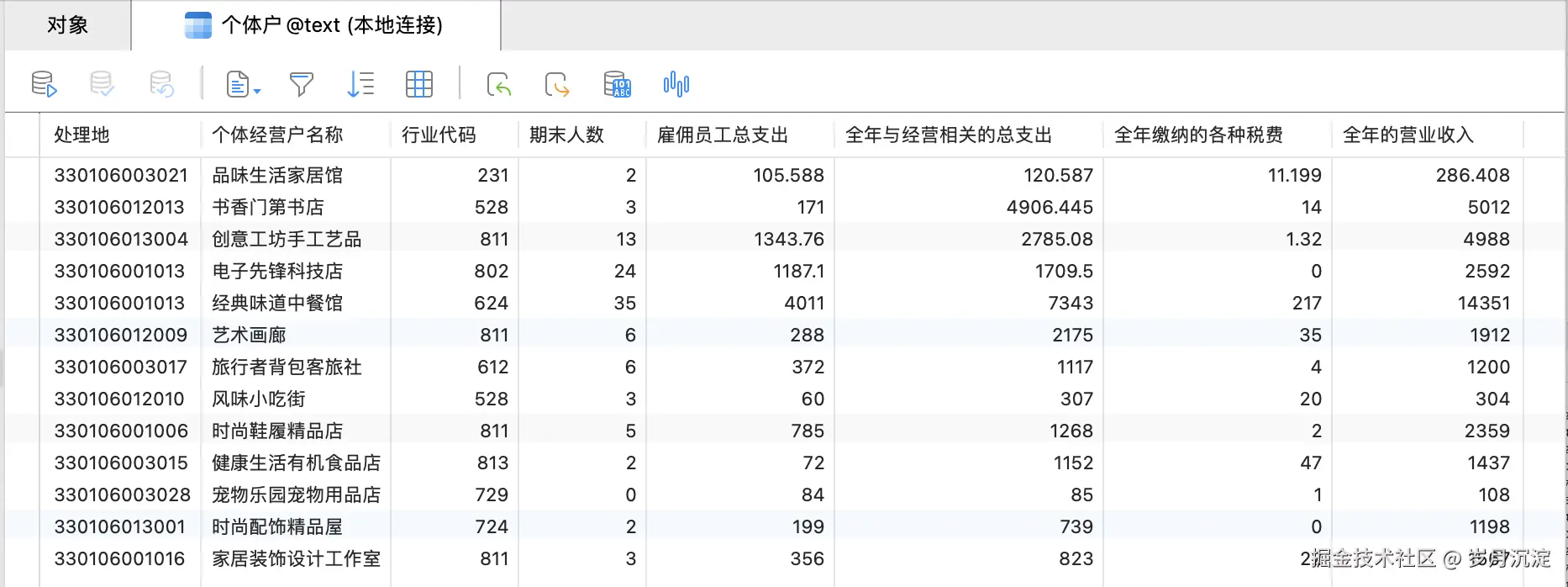Click the revenue value 1198

pyautogui.click(x=1489, y=526)
